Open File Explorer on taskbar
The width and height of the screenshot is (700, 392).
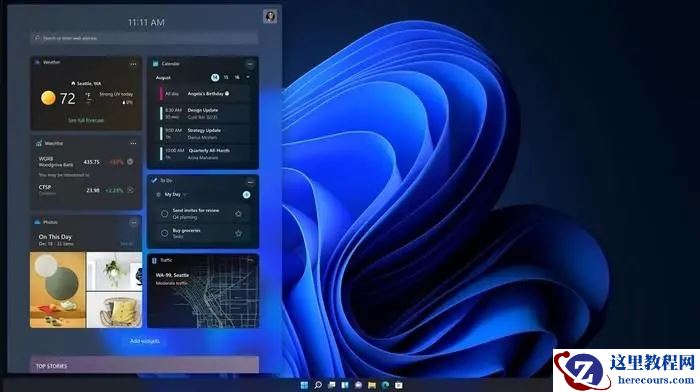[x=372, y=385]
